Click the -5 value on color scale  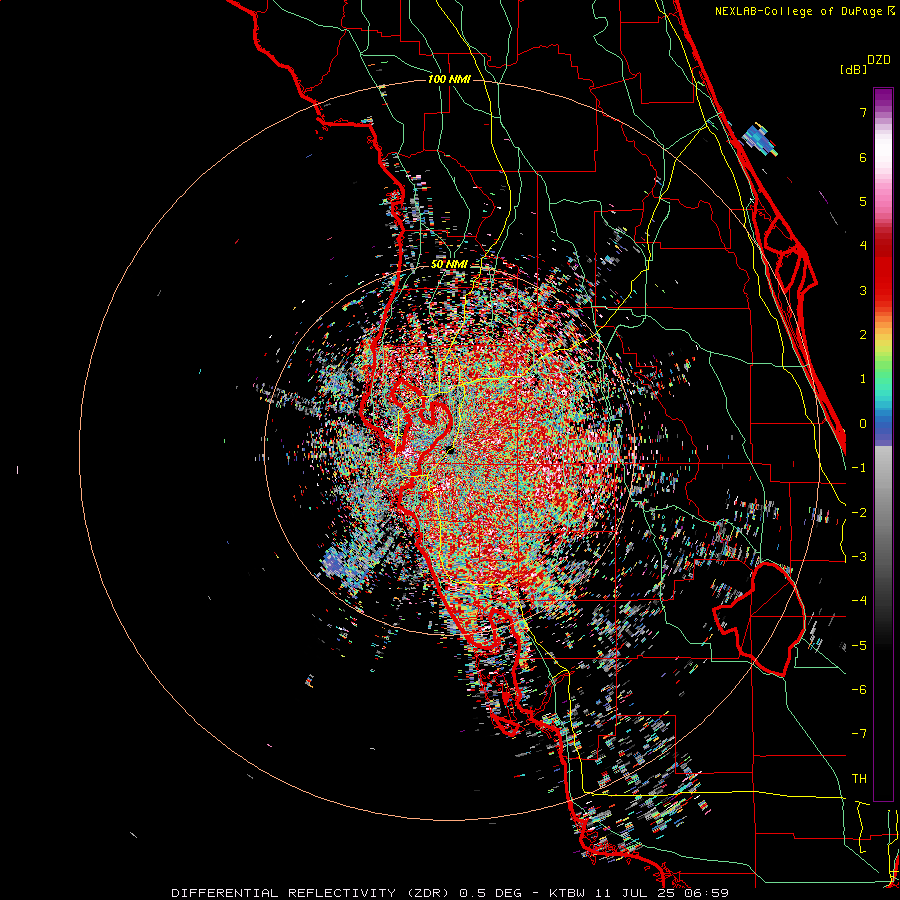[x=859, y=646]
